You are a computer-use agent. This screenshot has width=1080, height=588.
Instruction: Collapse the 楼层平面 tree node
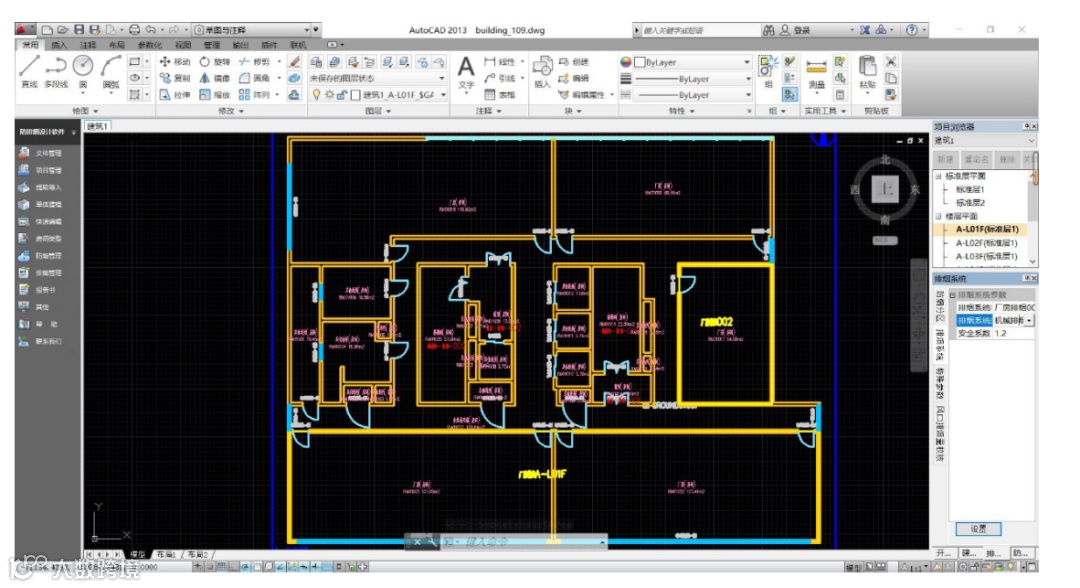(x=938, y=216)
